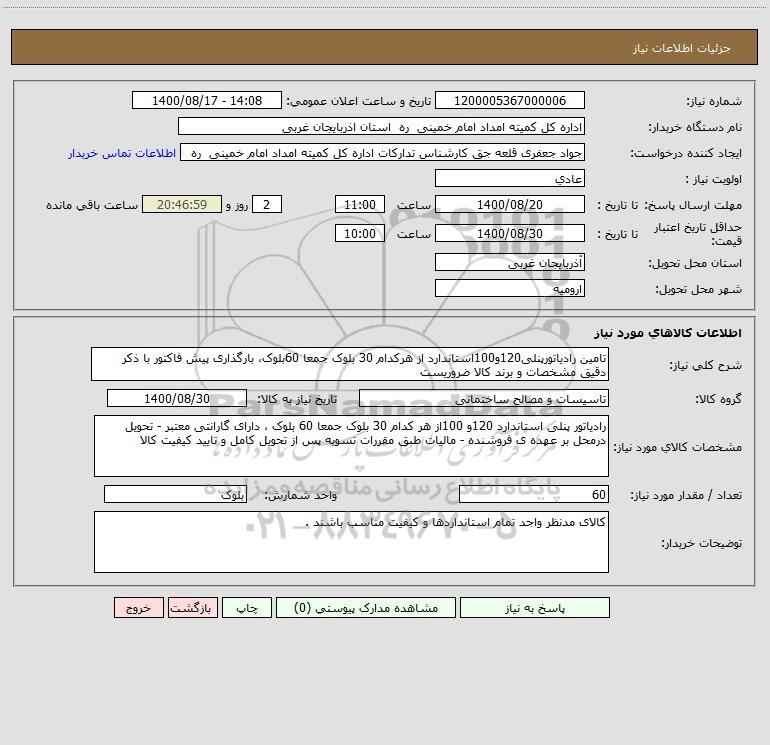This screenshot has height=745, width=770.
Task: Click price validity date 1400/08/30
Action: click(x=510, y=233)
